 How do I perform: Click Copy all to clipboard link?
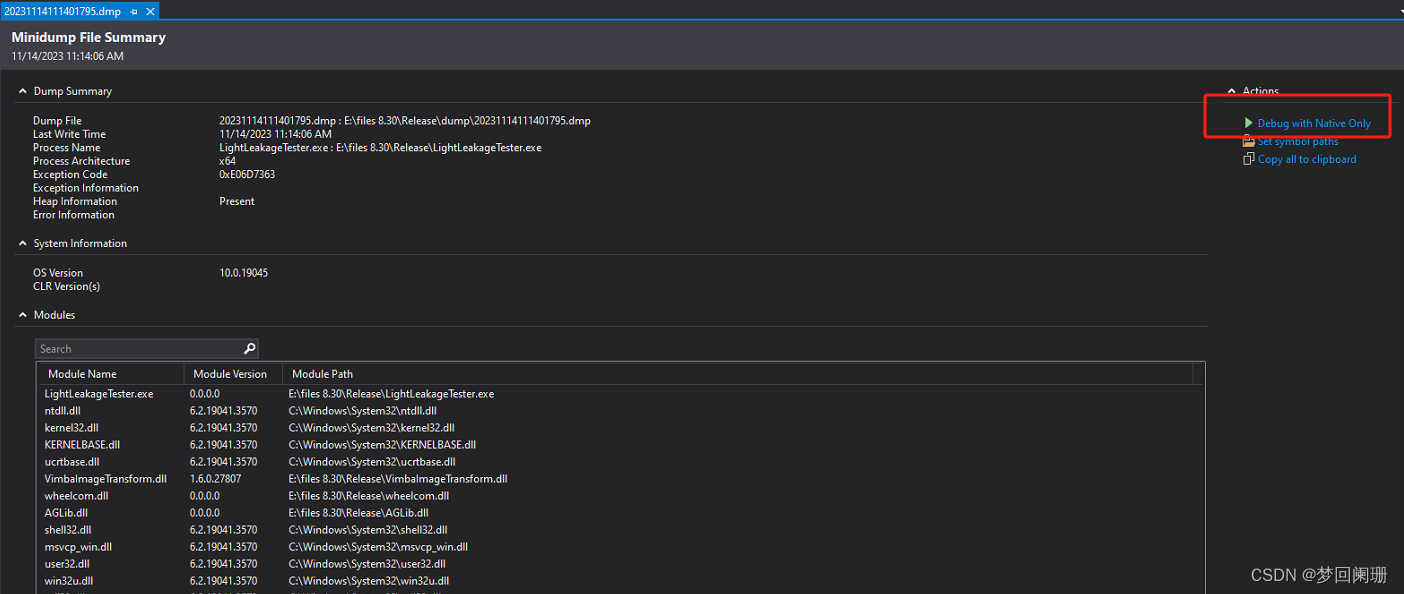point(1307,159)
